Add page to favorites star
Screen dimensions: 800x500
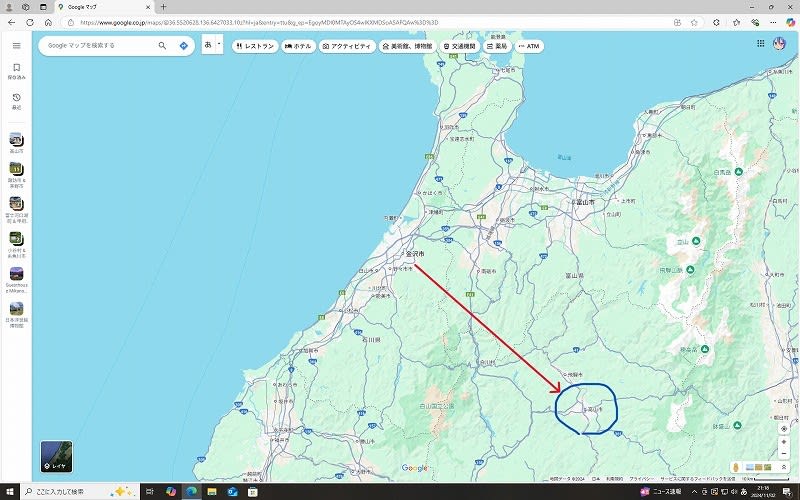click(694, 22)
